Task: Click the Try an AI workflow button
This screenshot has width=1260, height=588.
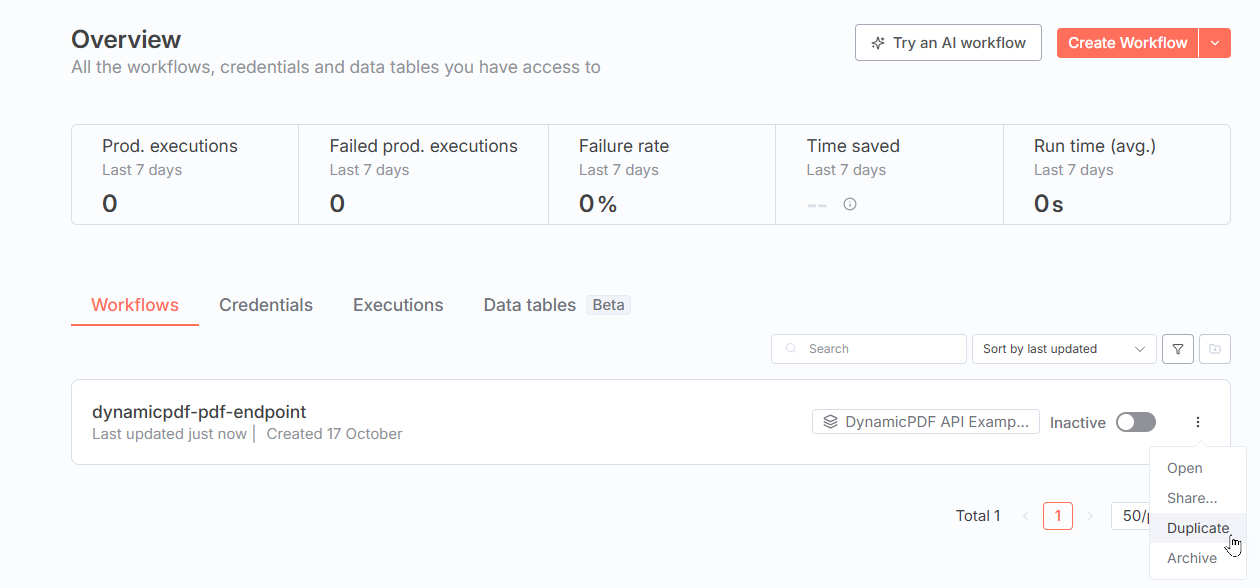Action: [x=948, y=43]
